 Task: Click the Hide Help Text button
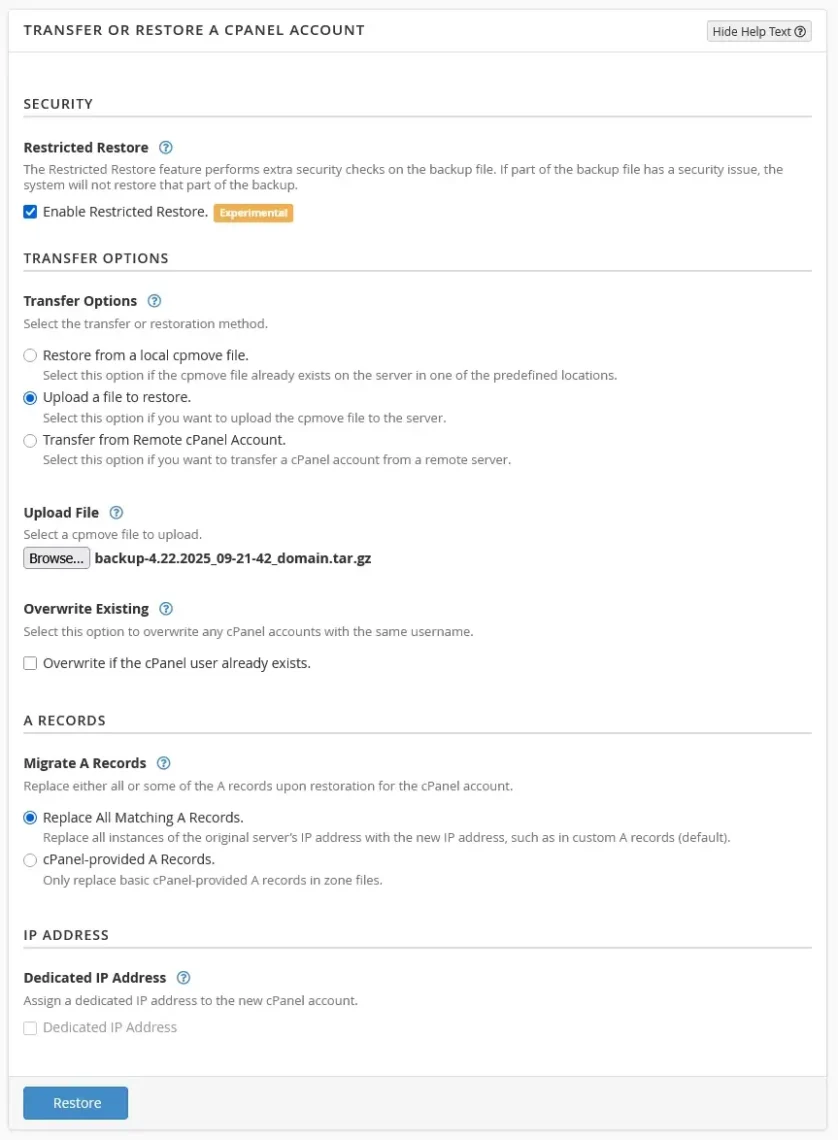[752, 31]
